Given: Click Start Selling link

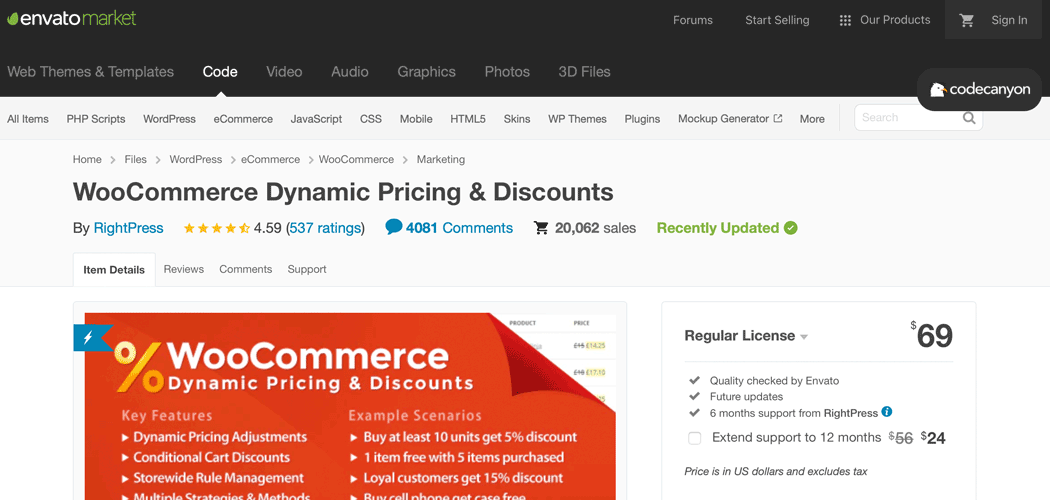Looking at the screenshot, I should (777, 20).
